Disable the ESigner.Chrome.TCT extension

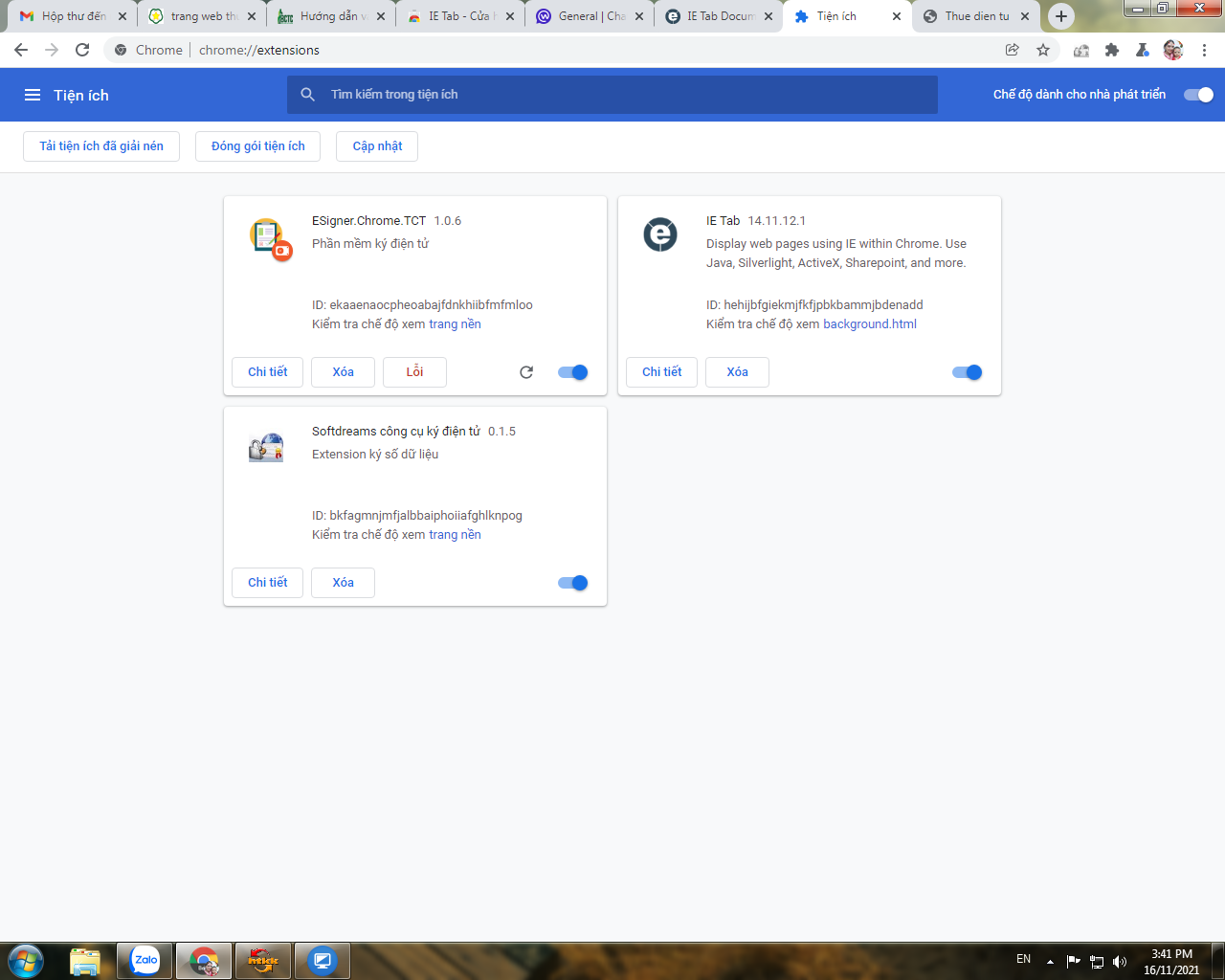pos(573,372)
